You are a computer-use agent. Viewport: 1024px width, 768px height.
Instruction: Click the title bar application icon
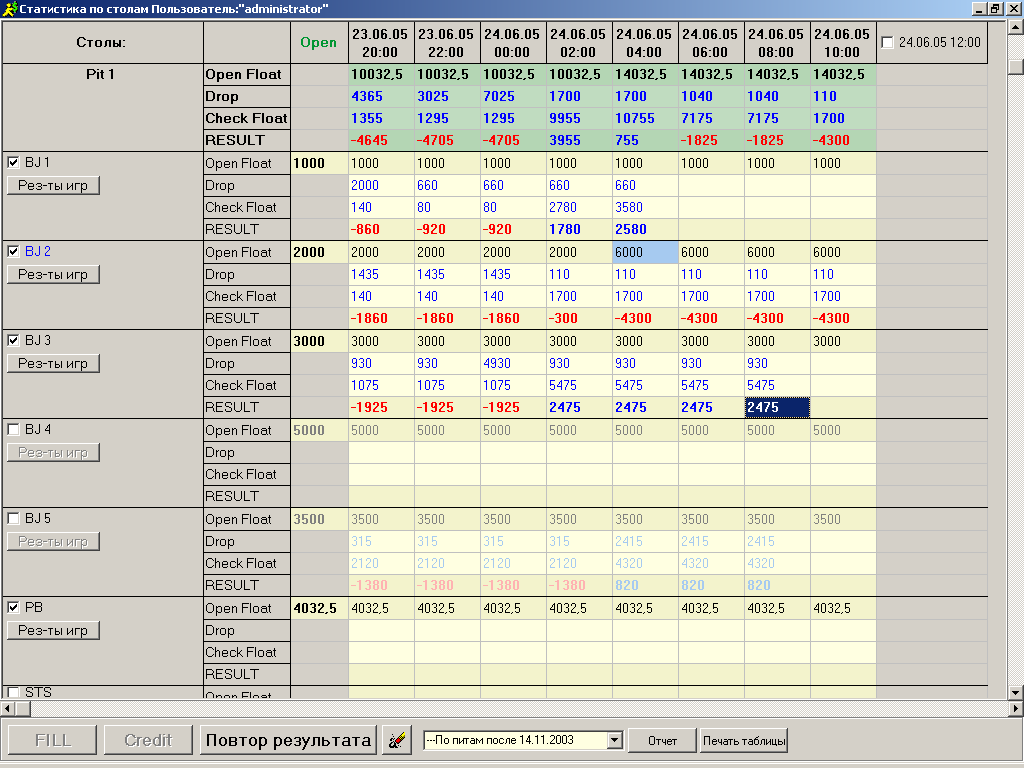pos(9,8)
